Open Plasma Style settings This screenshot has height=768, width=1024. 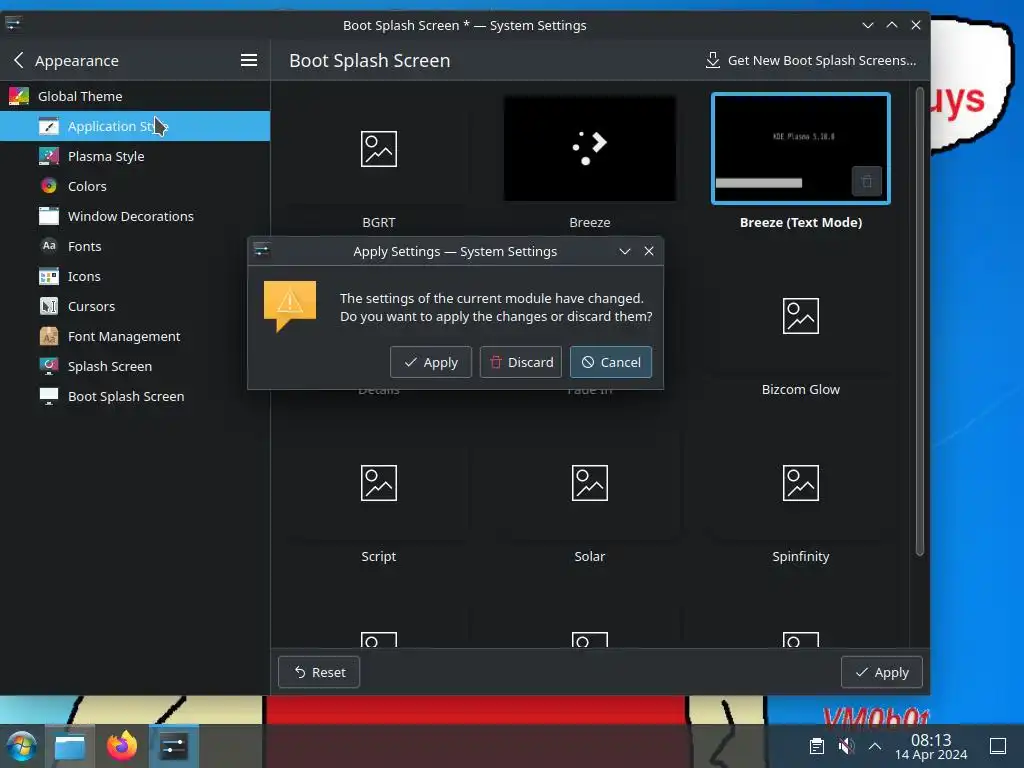135,156
